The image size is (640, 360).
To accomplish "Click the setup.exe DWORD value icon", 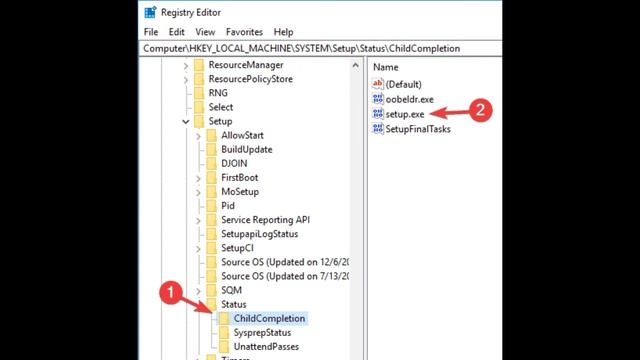I will 378,114.
